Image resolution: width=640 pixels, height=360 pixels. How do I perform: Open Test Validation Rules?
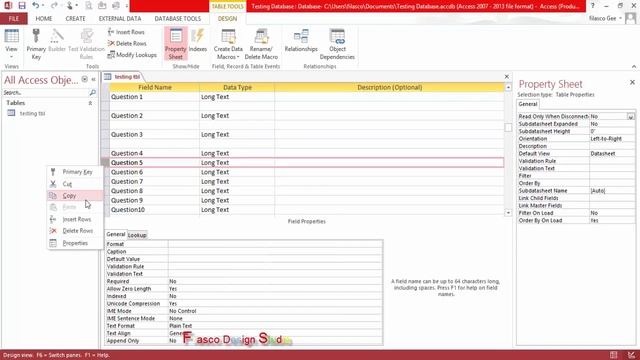click(x=87, y=44)
